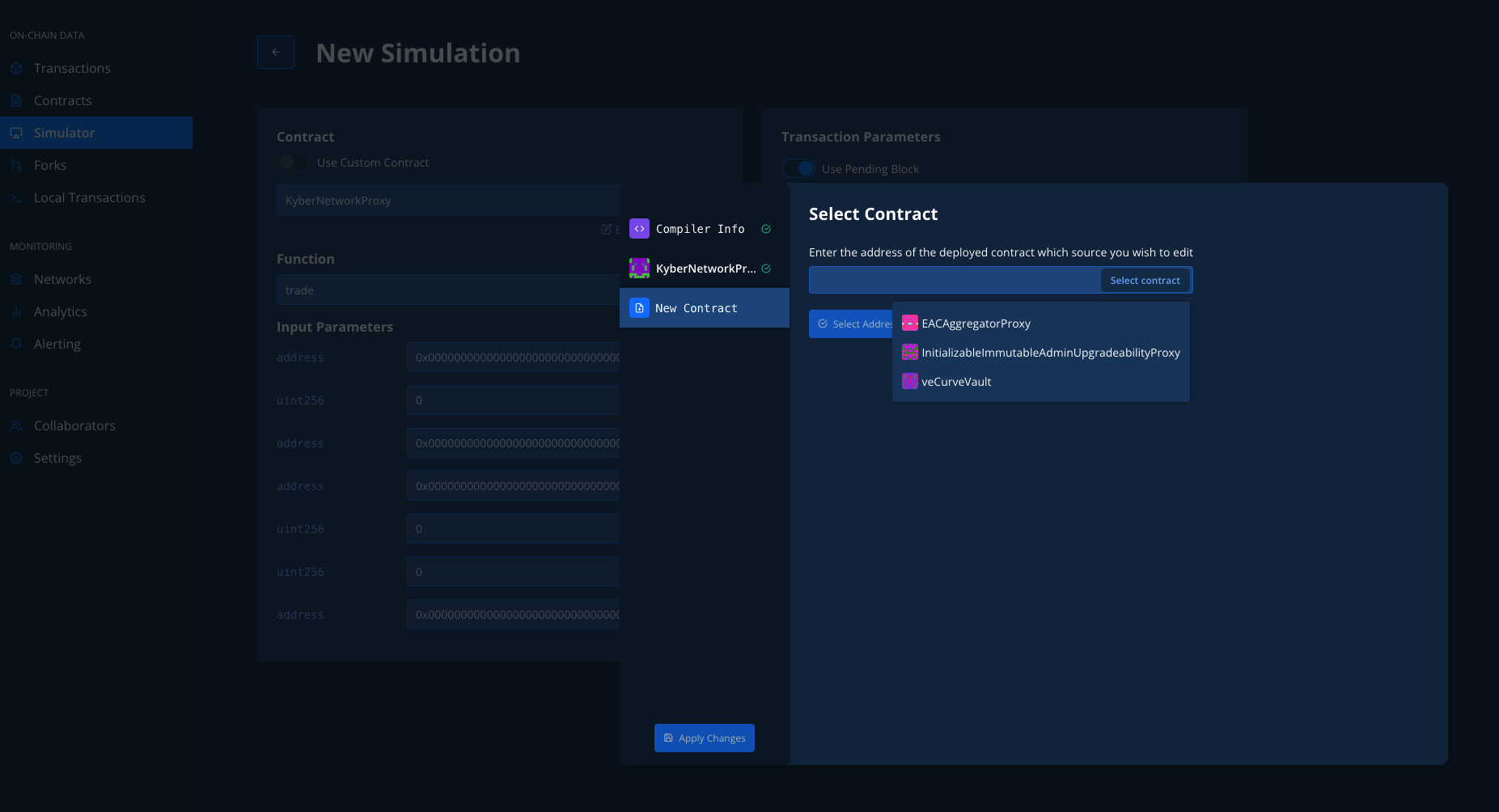Click the Forks sidebar icon

point(16,165)
